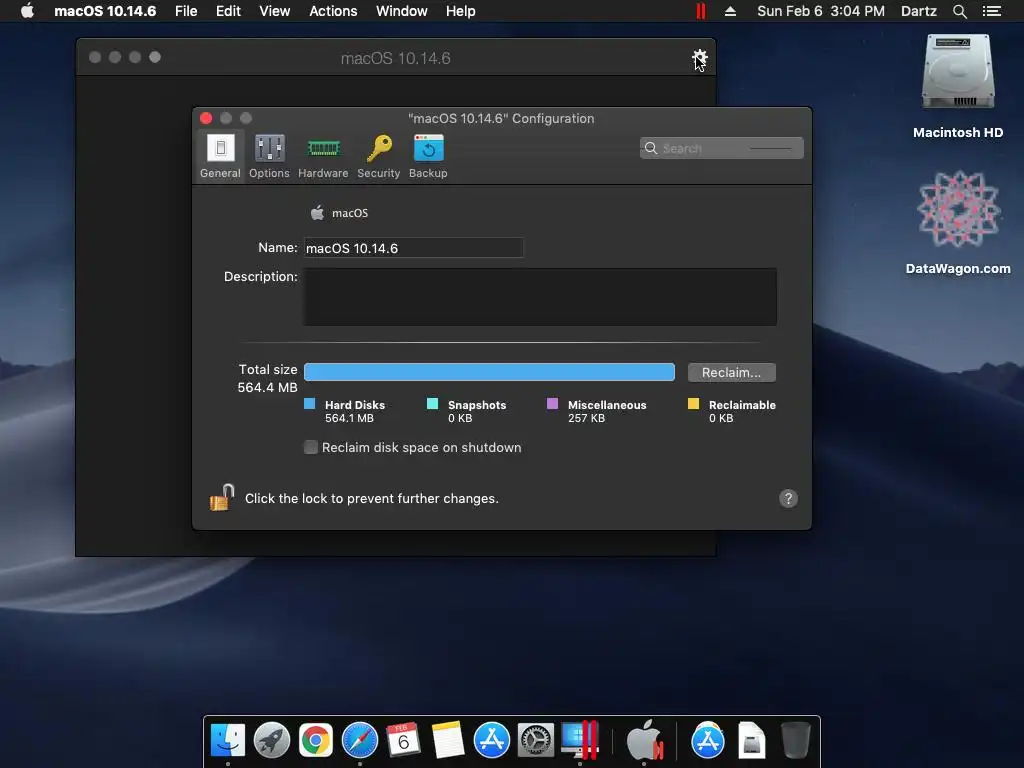Click the Hard Disks blue legend swatch
The height and width of the screenshot is (768, 1024).
[310, 404]
